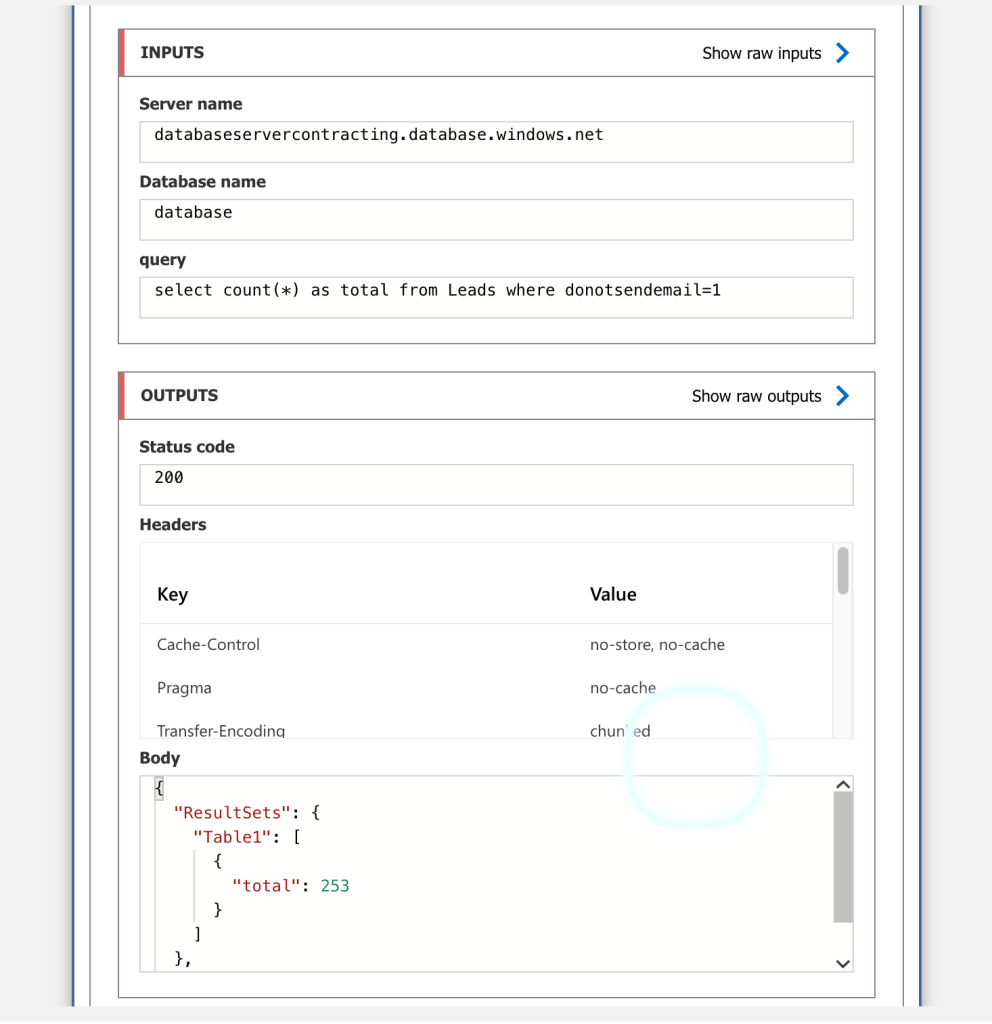Screen dimensions: 992x1024
Task: Select the Cache-Control header key
Action: click(x=208, y=645)
